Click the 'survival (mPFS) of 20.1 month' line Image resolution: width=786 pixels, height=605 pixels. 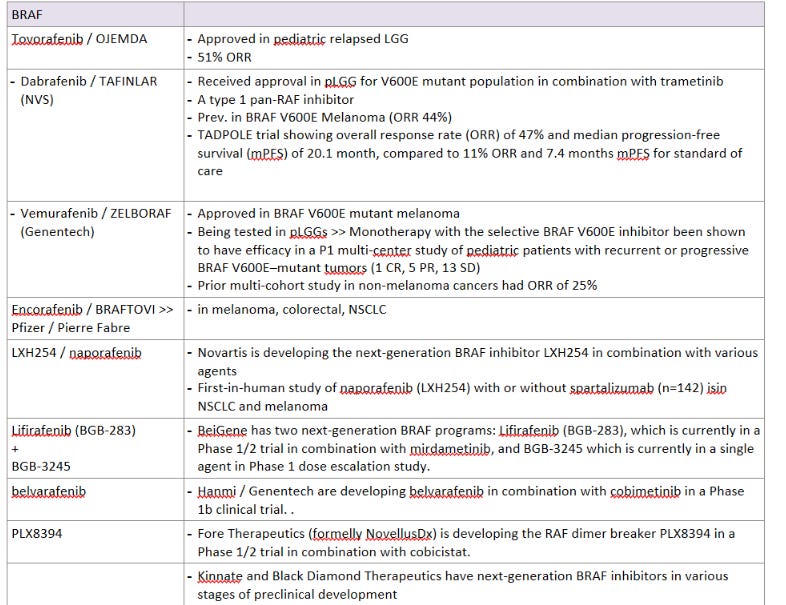pyautogui.click(x=470, y=153)
